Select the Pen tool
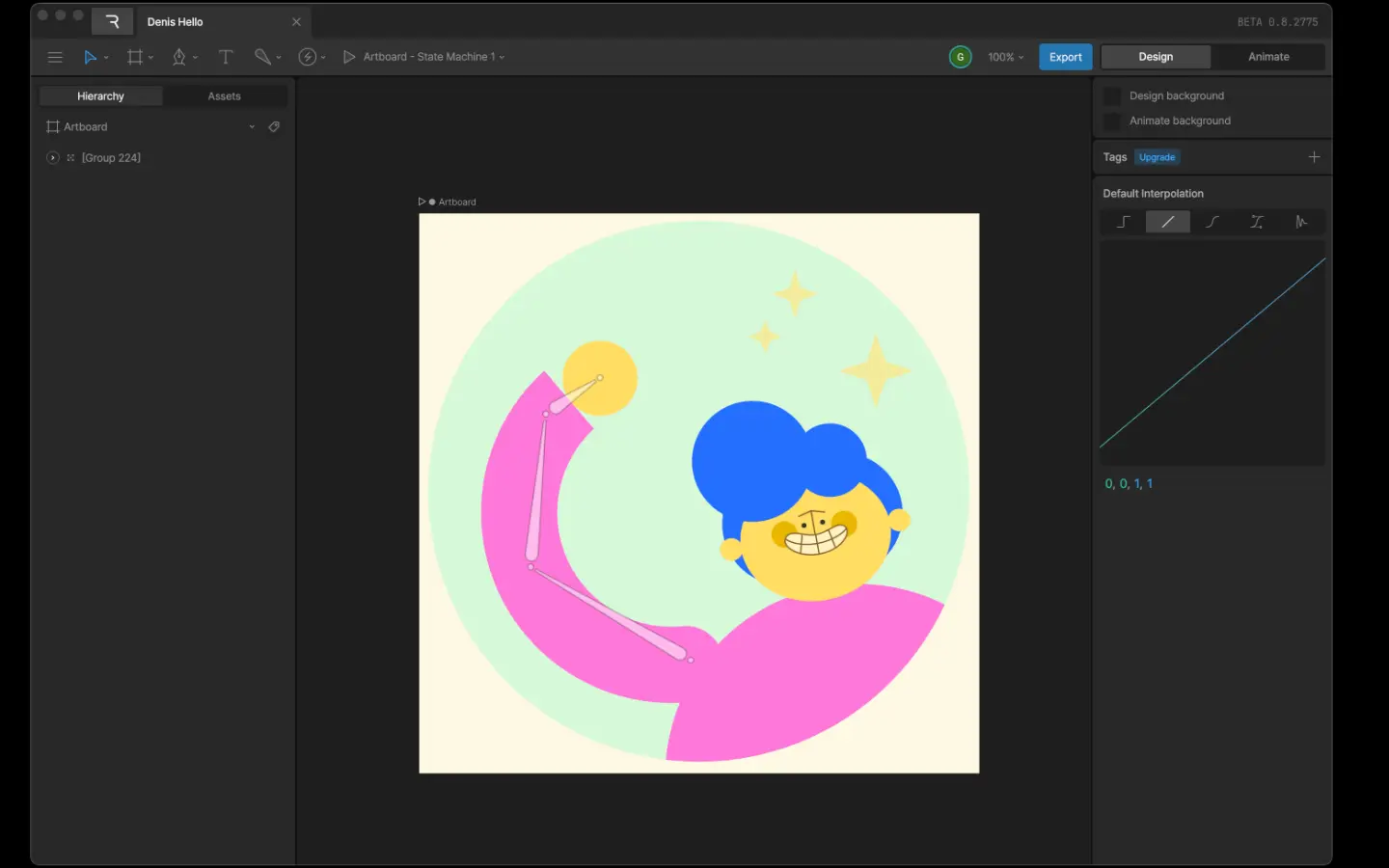 [x=178, y=57]
